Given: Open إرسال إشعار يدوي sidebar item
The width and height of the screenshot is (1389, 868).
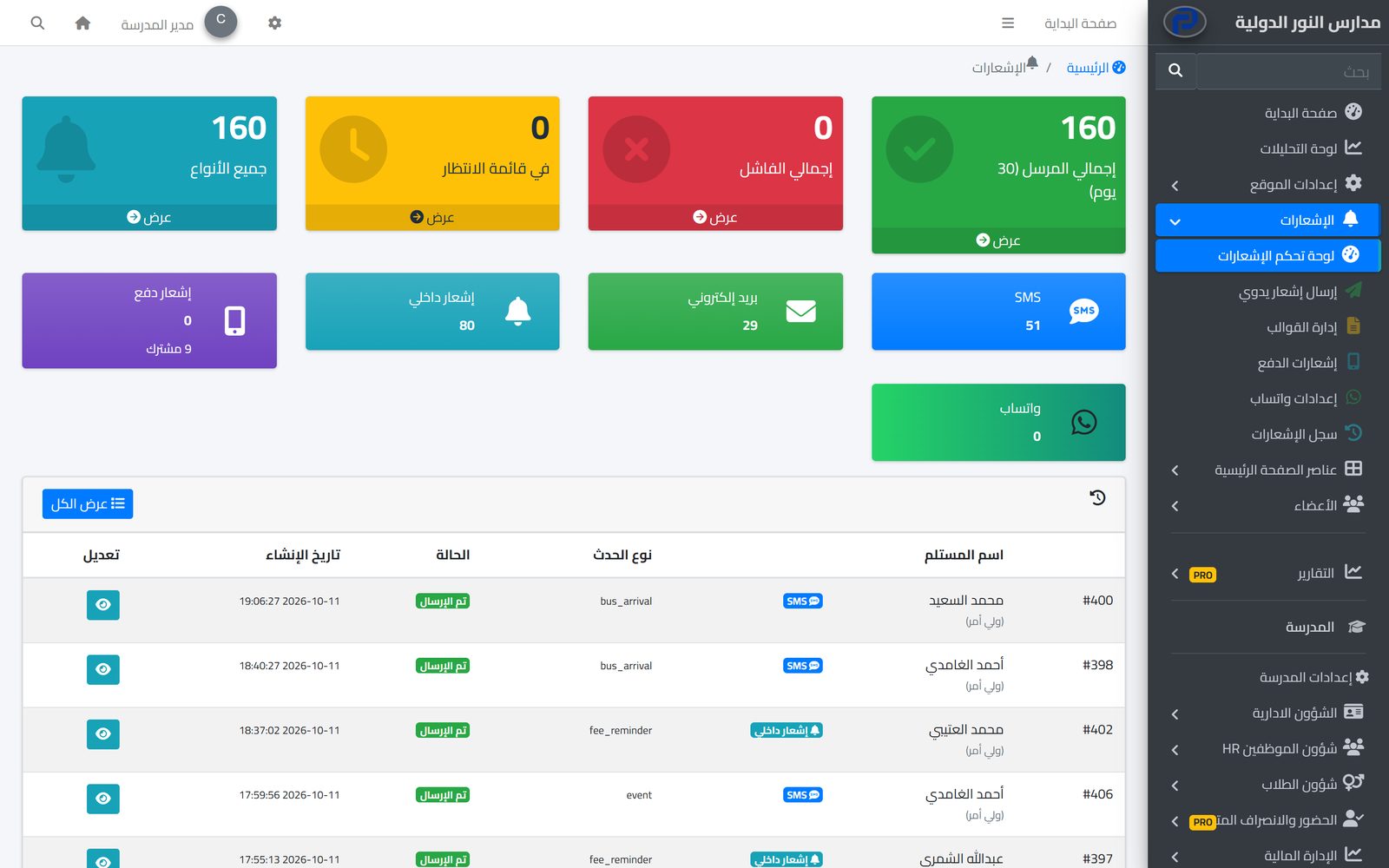Looking at the screenshot, I should (1267, 292).
